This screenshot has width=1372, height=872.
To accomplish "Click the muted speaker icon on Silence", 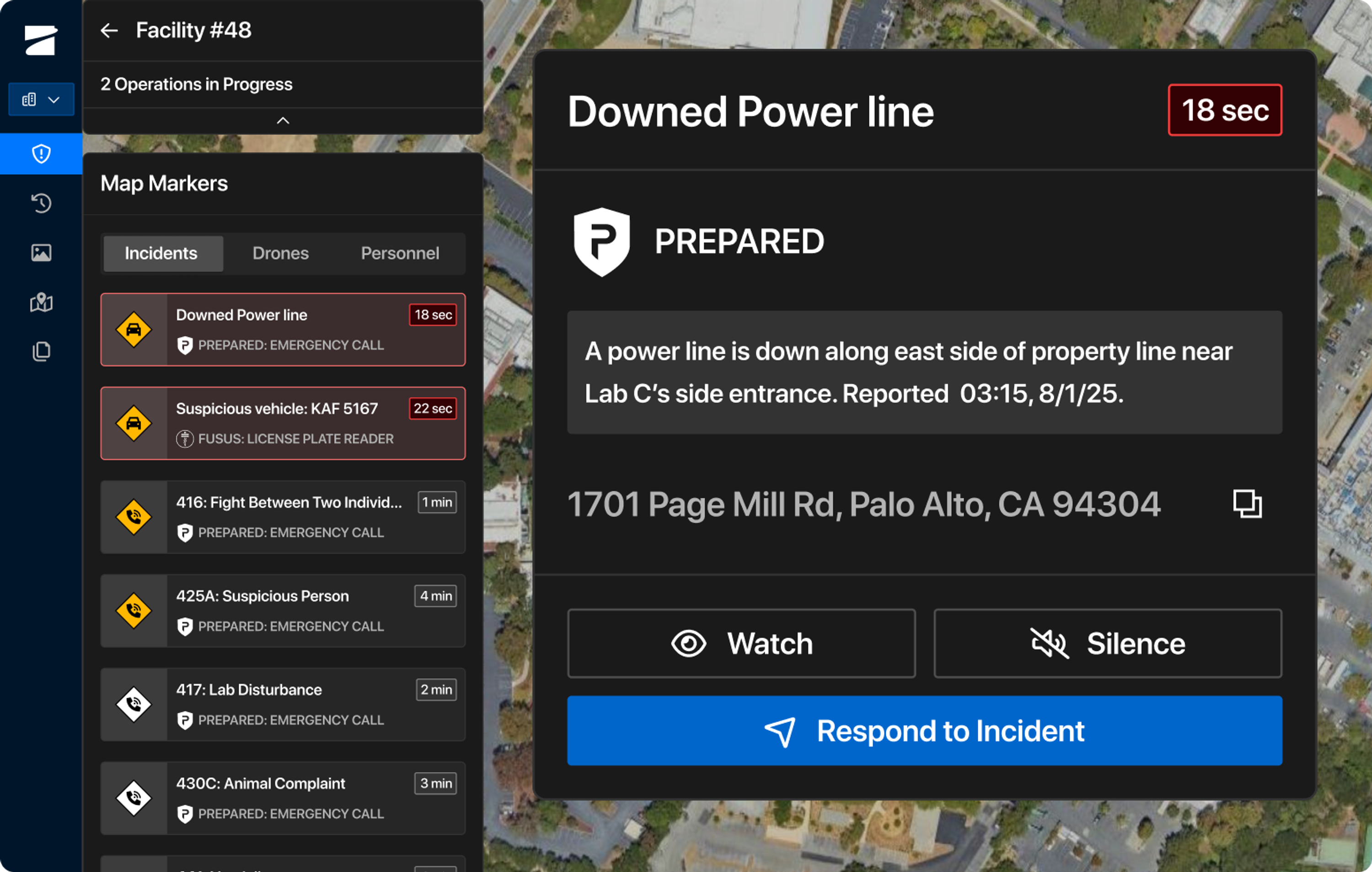I will 1050,644.
